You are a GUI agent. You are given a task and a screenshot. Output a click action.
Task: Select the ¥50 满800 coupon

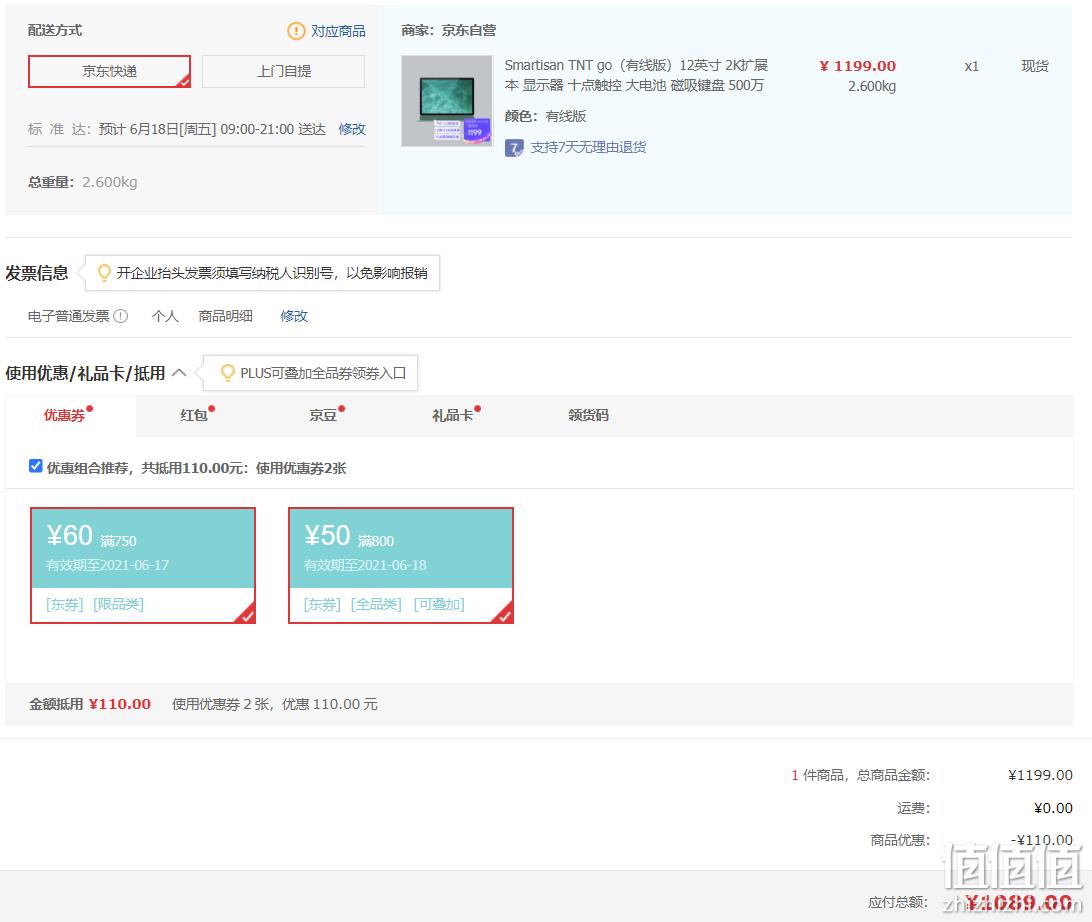pyautogui.click(x=400, y=565)
